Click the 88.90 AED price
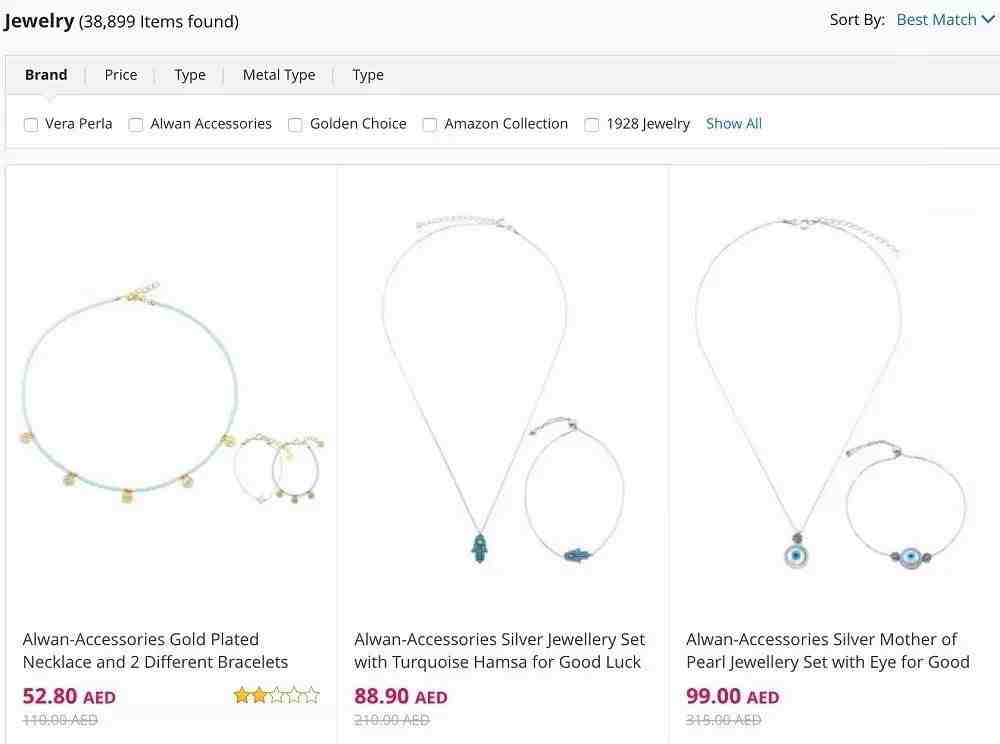 click(x=400, y=696)
